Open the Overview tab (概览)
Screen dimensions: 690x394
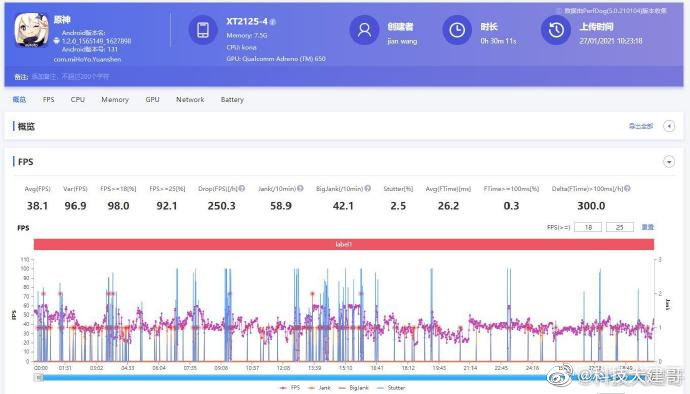pyautogui.click(x=19, y=99)
